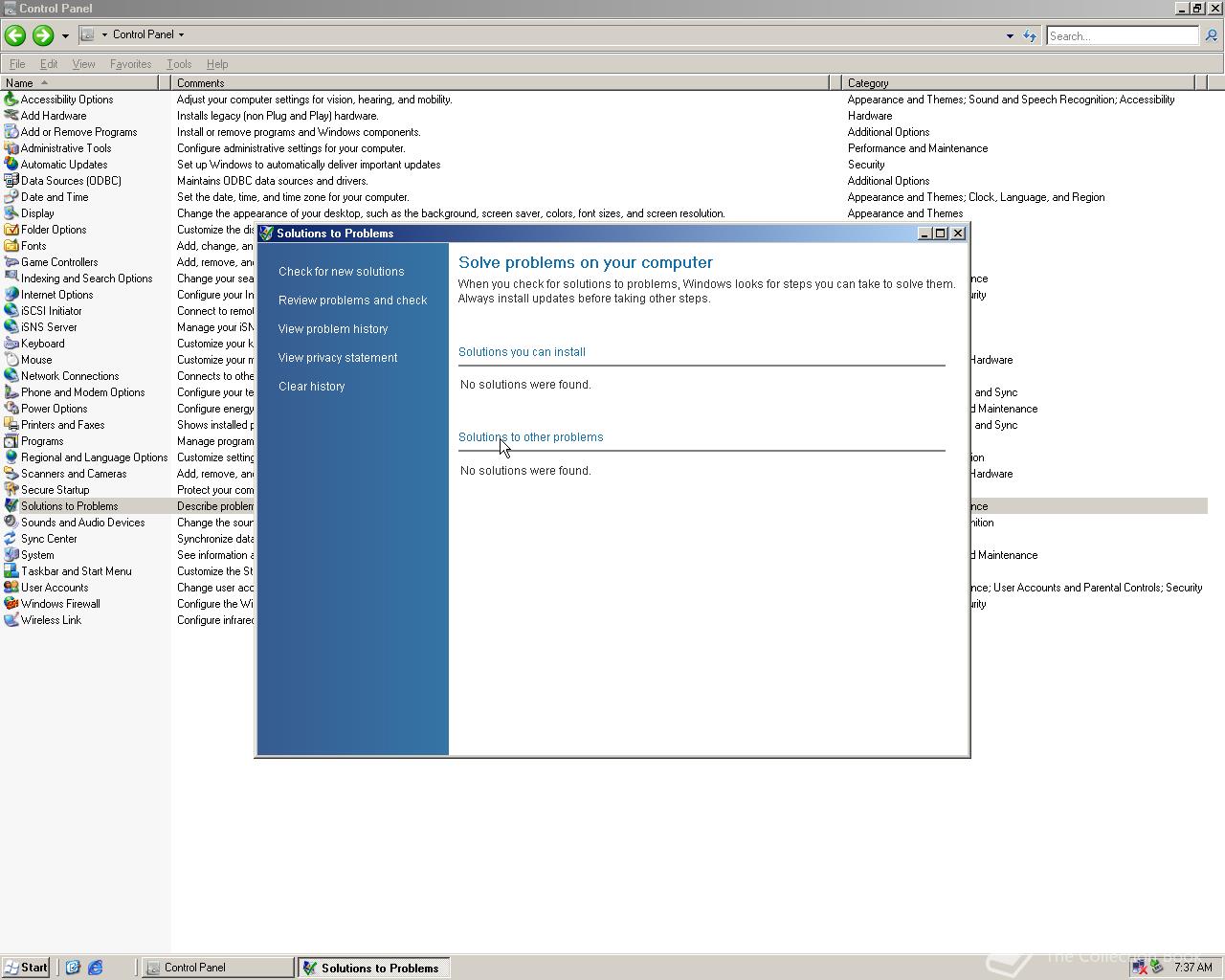The width and height of the screenshot is (1225, 980).
Task: Switch to Control Panel taskbar button
Action: 218,968
